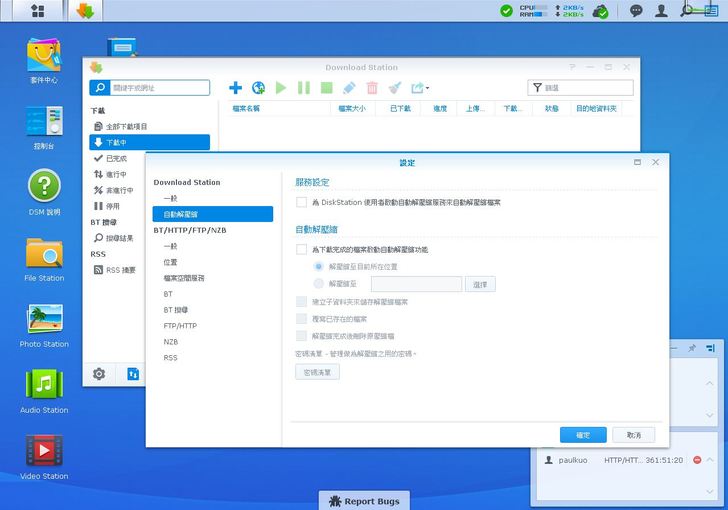Image resolution: width=728 pixels, height=510 pixels.
Task: Open the user account options menu
Action: [x=661, y=11]
